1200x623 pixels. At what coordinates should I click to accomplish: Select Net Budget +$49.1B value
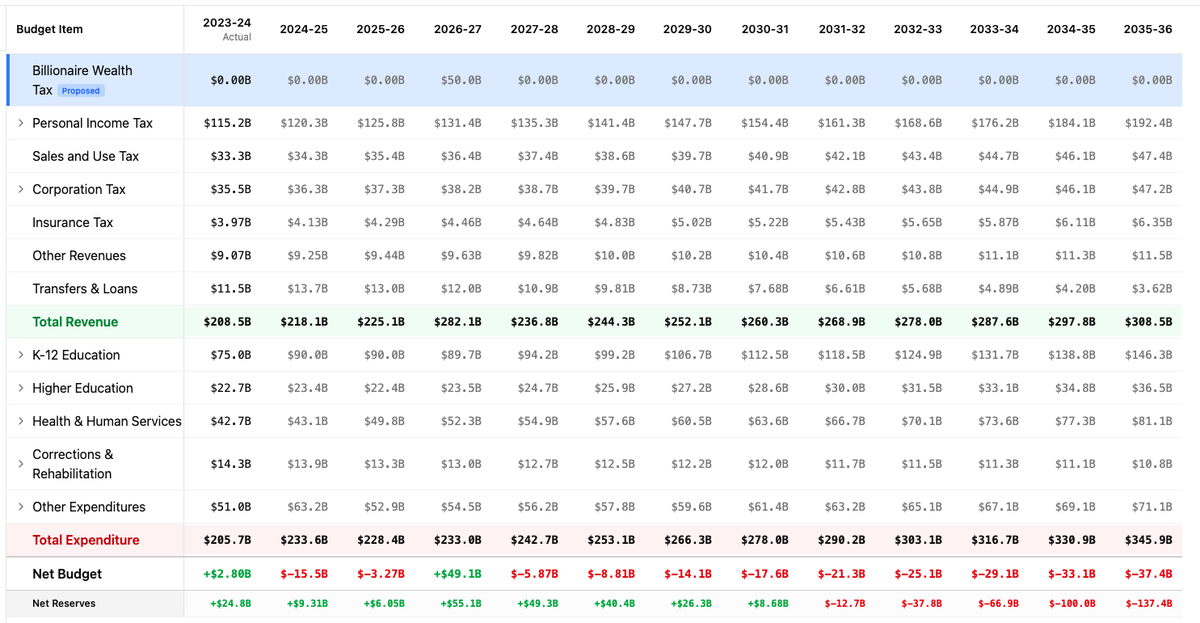click(x=458, y=574)
